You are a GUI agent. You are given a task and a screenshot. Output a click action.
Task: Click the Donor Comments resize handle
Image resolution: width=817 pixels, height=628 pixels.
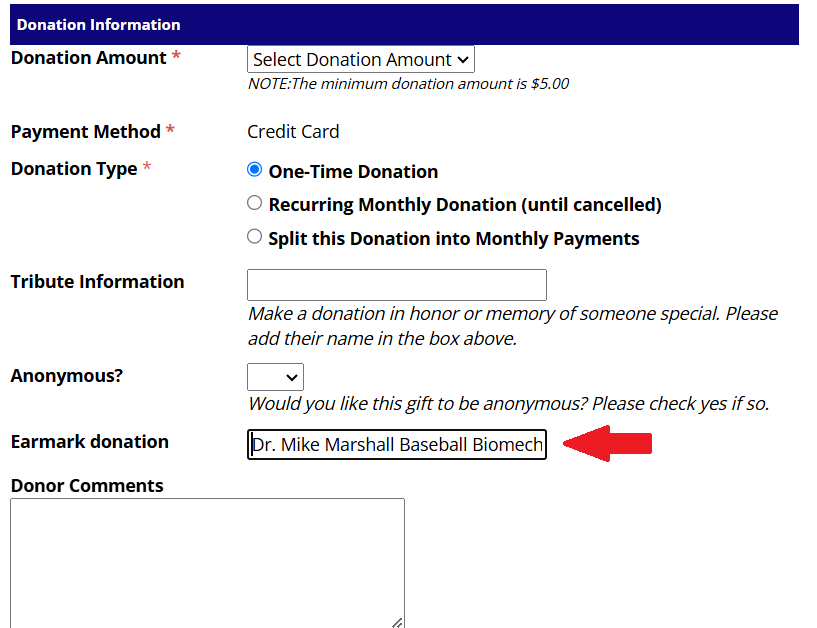(x=397, y=621)
